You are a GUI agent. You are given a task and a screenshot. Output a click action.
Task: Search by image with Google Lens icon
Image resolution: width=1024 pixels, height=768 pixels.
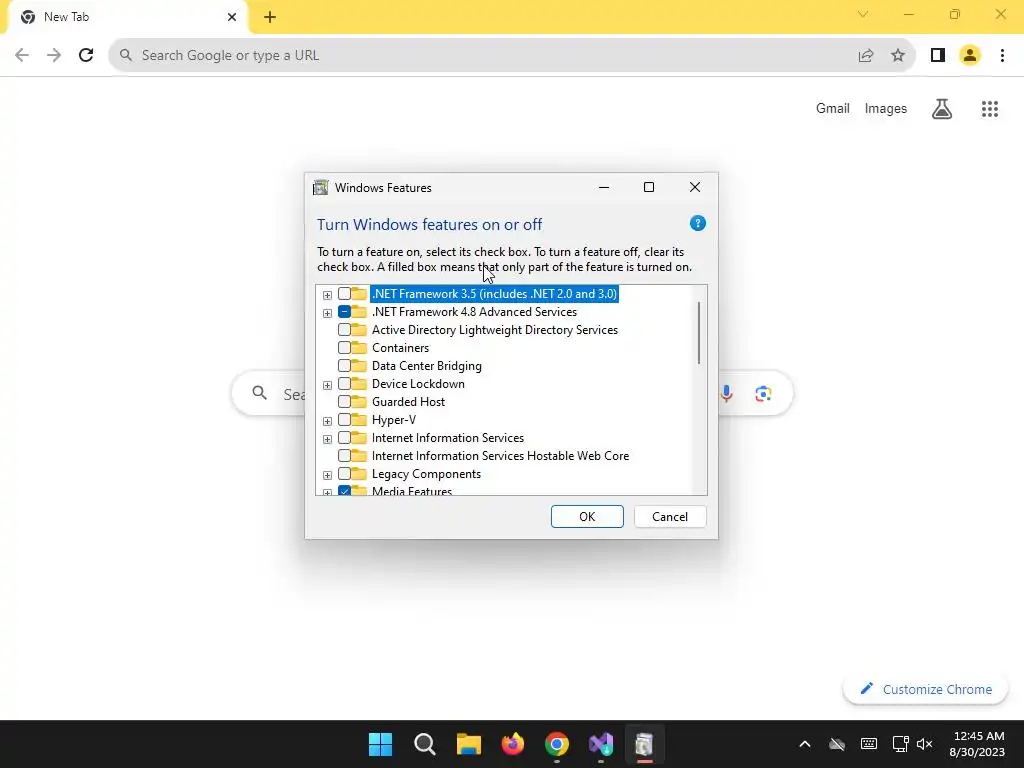(763, 394)
